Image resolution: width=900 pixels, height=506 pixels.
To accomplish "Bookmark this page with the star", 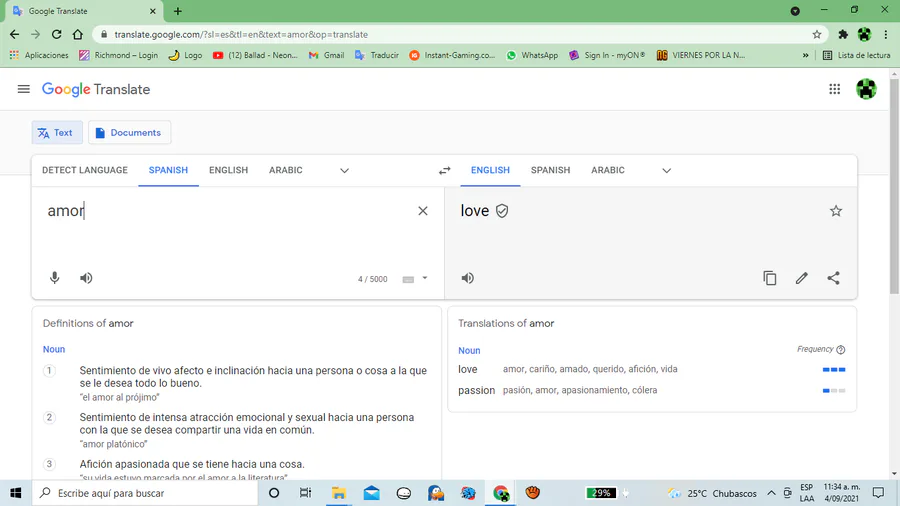I will [x=817, y=34].
